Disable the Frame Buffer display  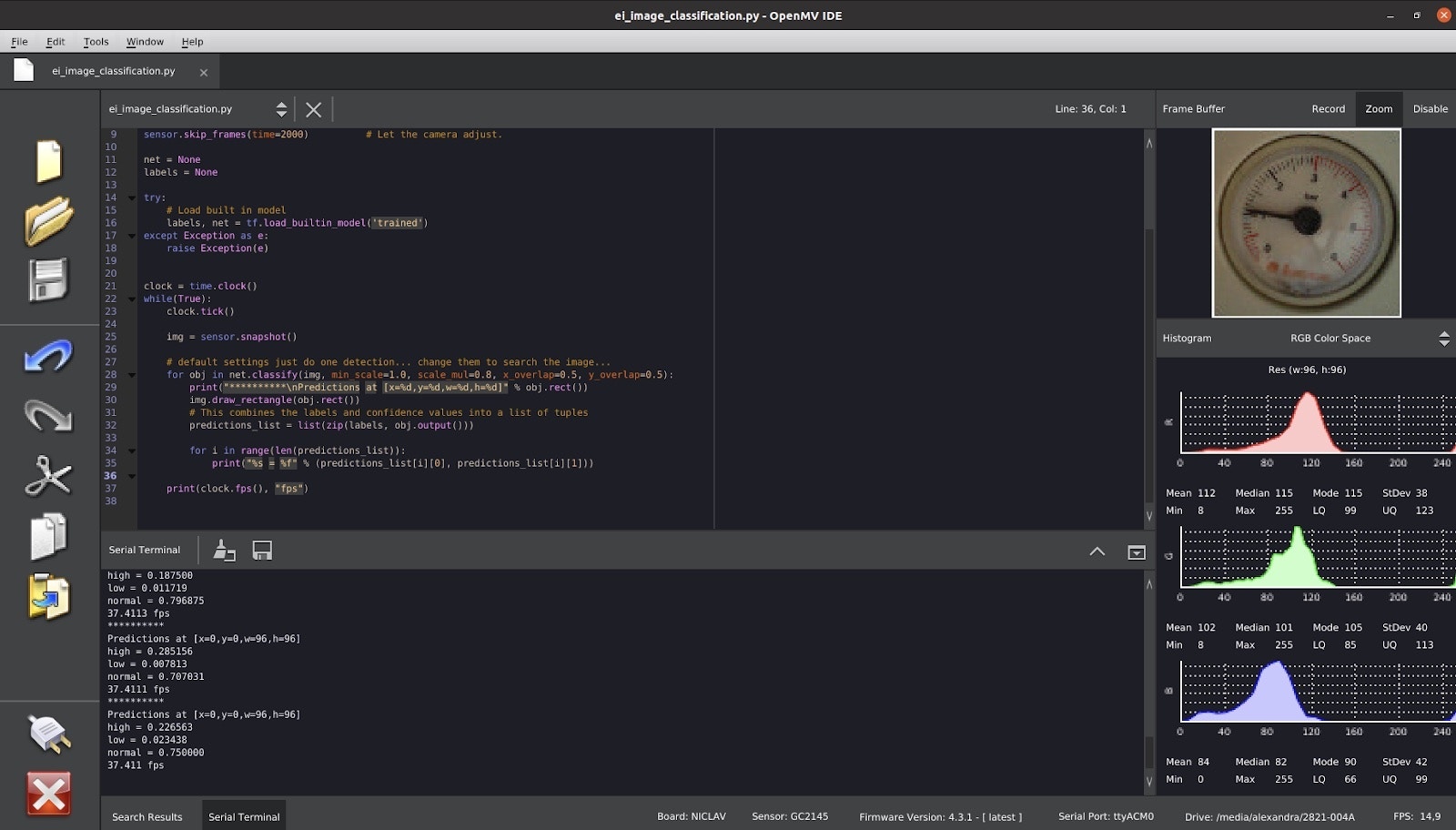[x=1430, y=109]
